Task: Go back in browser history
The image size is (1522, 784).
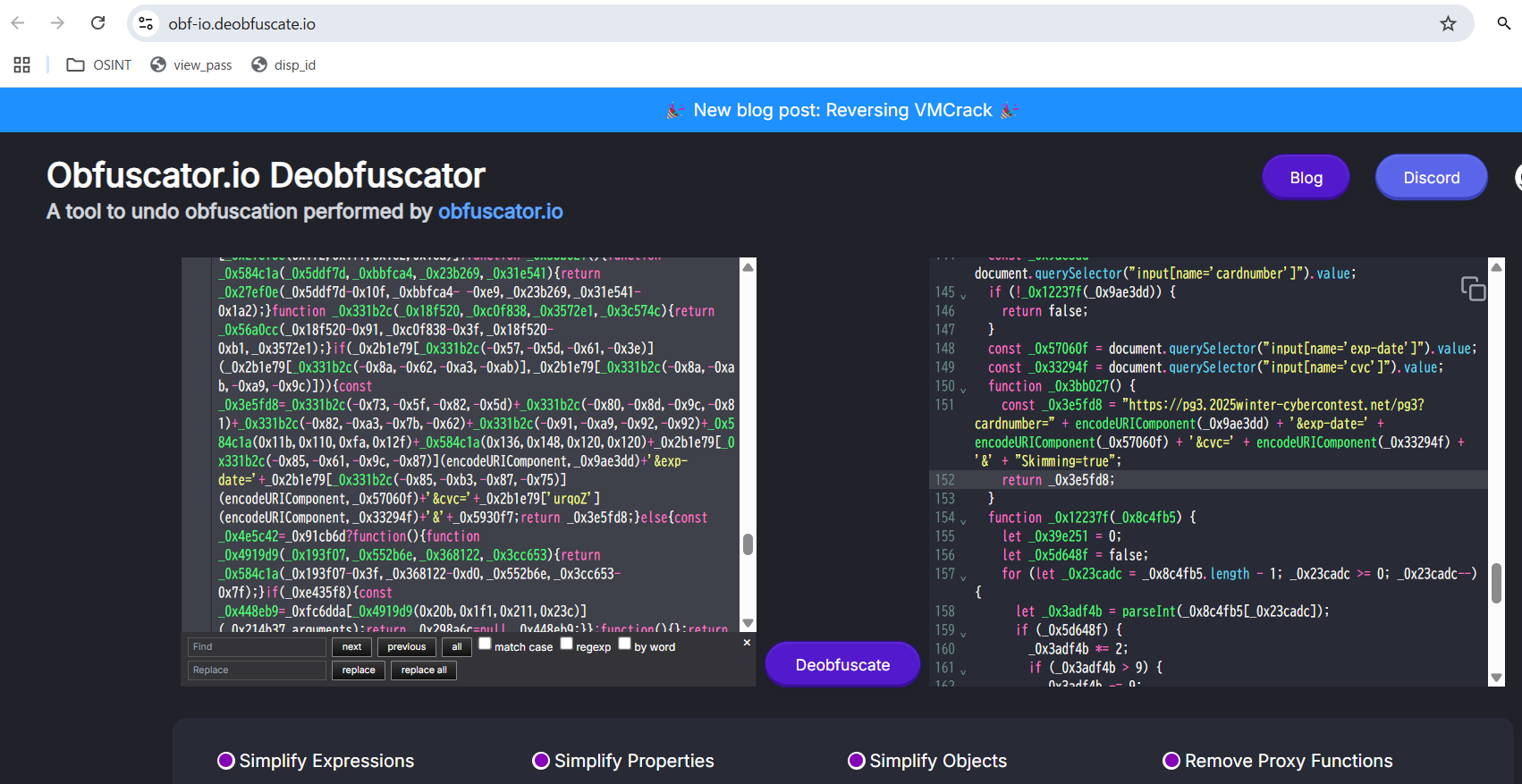Action: click(x=18, y=23)
